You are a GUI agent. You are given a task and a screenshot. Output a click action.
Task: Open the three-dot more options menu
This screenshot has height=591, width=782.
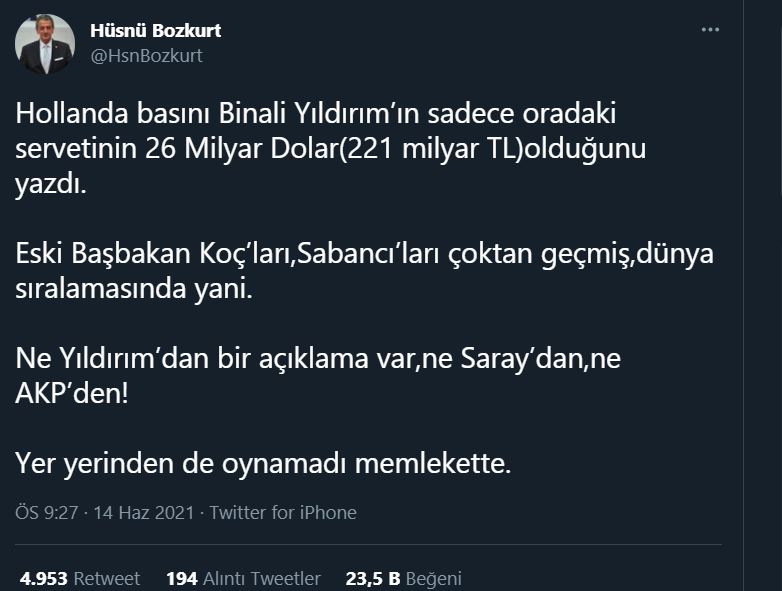710,30
